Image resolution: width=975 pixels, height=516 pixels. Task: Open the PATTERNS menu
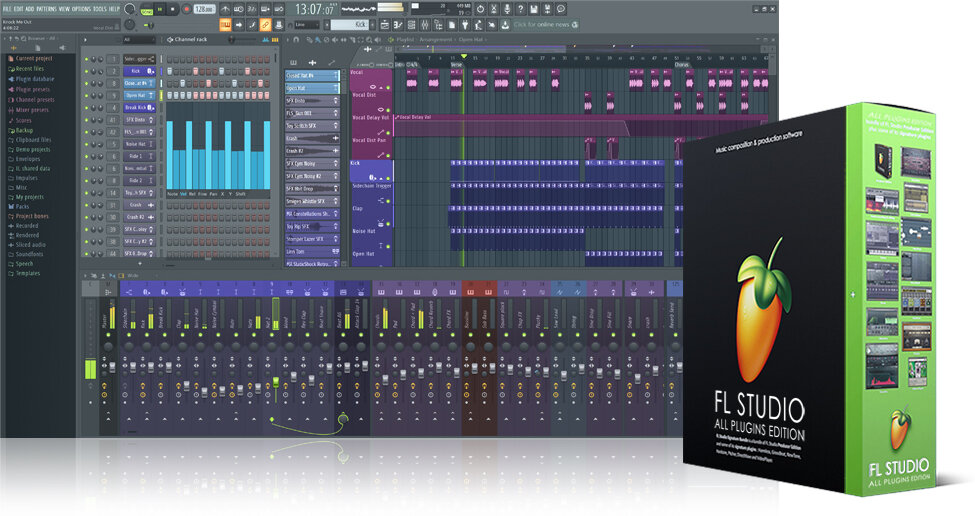(46, 9)
